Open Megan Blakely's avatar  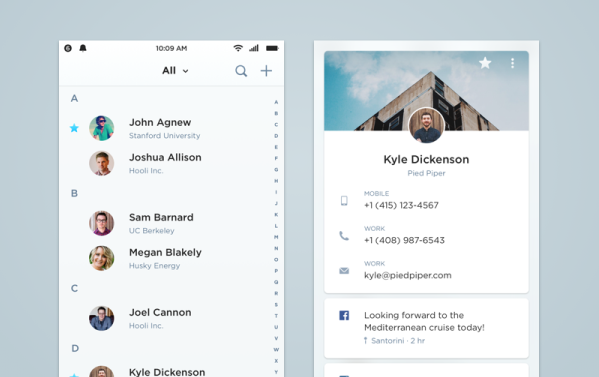tap(102, 258)
